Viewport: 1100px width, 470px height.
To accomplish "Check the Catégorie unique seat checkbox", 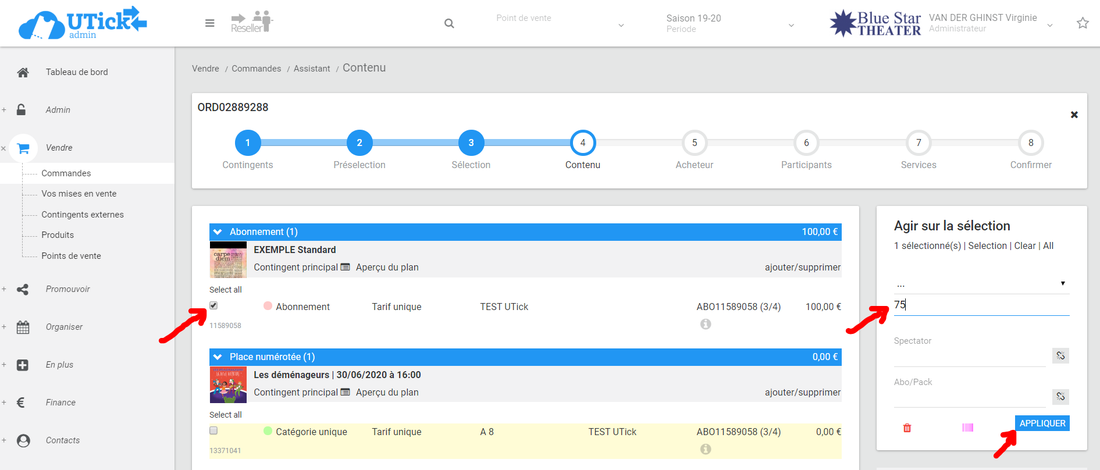I will click(x=214, y=430).
